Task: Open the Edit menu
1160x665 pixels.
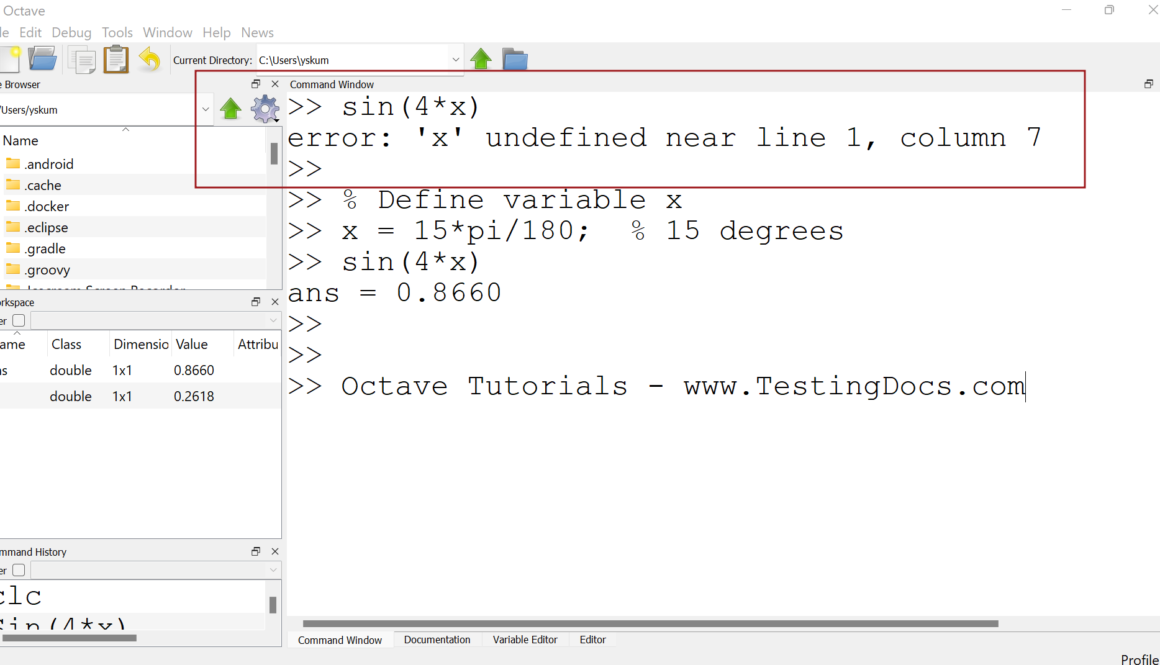Action: pyautogui.click(x=30, y=33)
